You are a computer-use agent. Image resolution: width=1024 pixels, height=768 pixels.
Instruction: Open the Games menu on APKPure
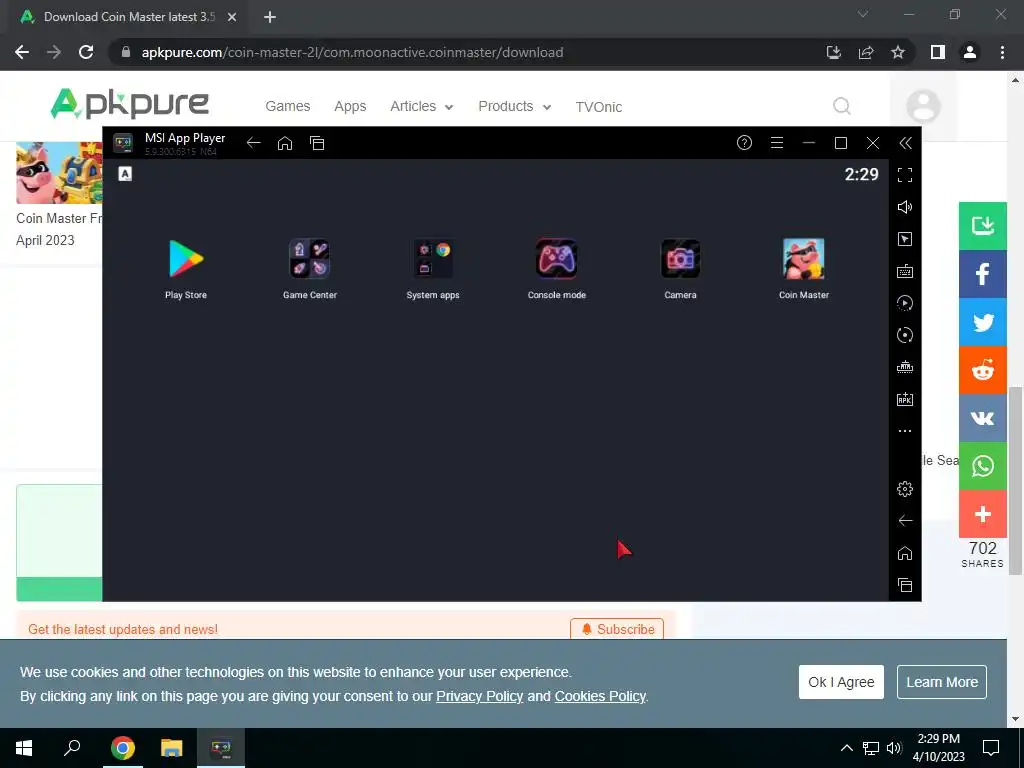287,106
